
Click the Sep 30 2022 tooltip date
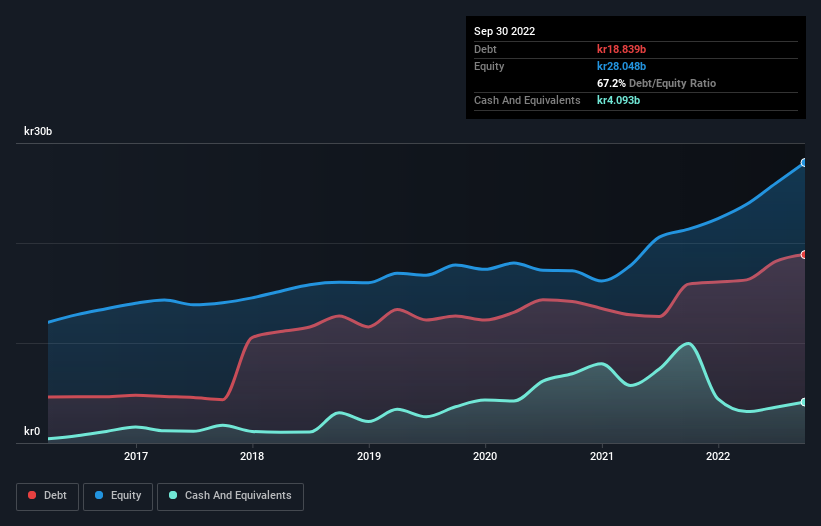click(504, 31)
